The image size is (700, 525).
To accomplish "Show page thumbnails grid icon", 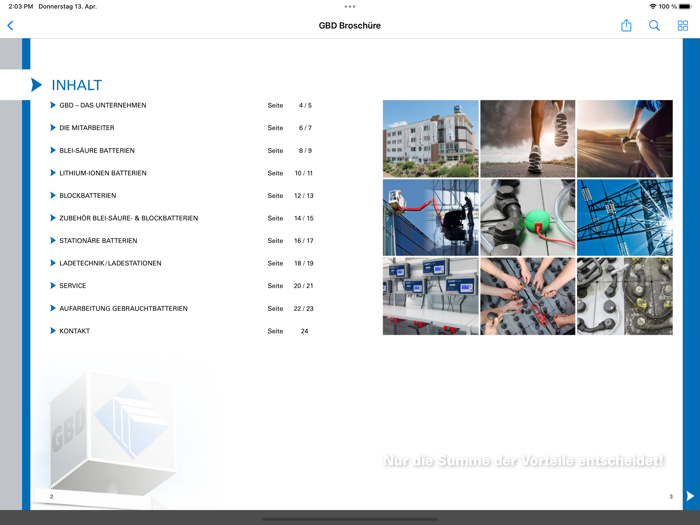I will [683, 25].
